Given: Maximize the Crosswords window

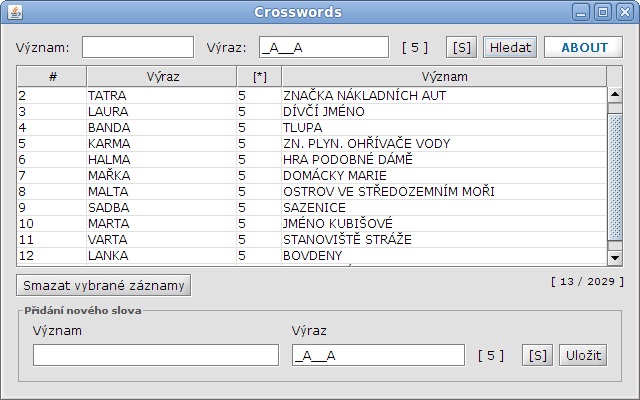Looking at the screenshot, I should tap(603, 12).
